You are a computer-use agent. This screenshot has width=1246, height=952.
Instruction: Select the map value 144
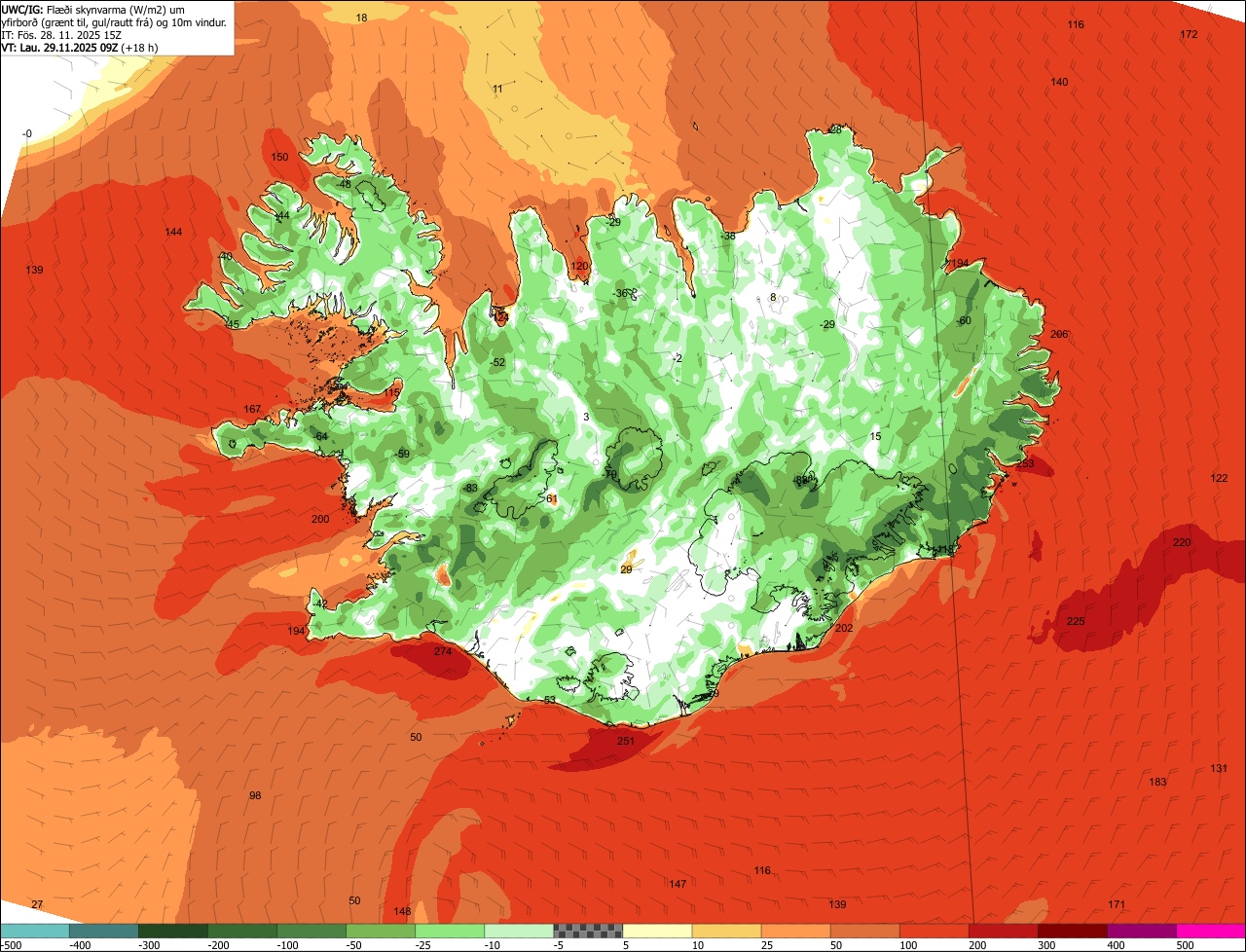coord(173,232)
